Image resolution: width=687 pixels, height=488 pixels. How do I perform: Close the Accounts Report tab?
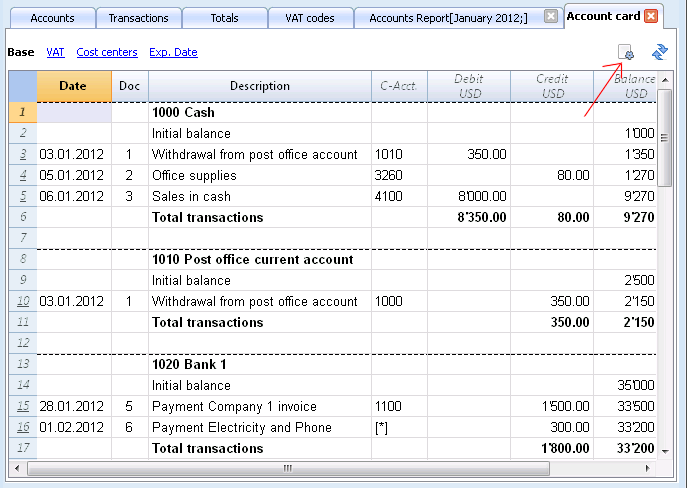pyautogui.click(x=551, y=17)
